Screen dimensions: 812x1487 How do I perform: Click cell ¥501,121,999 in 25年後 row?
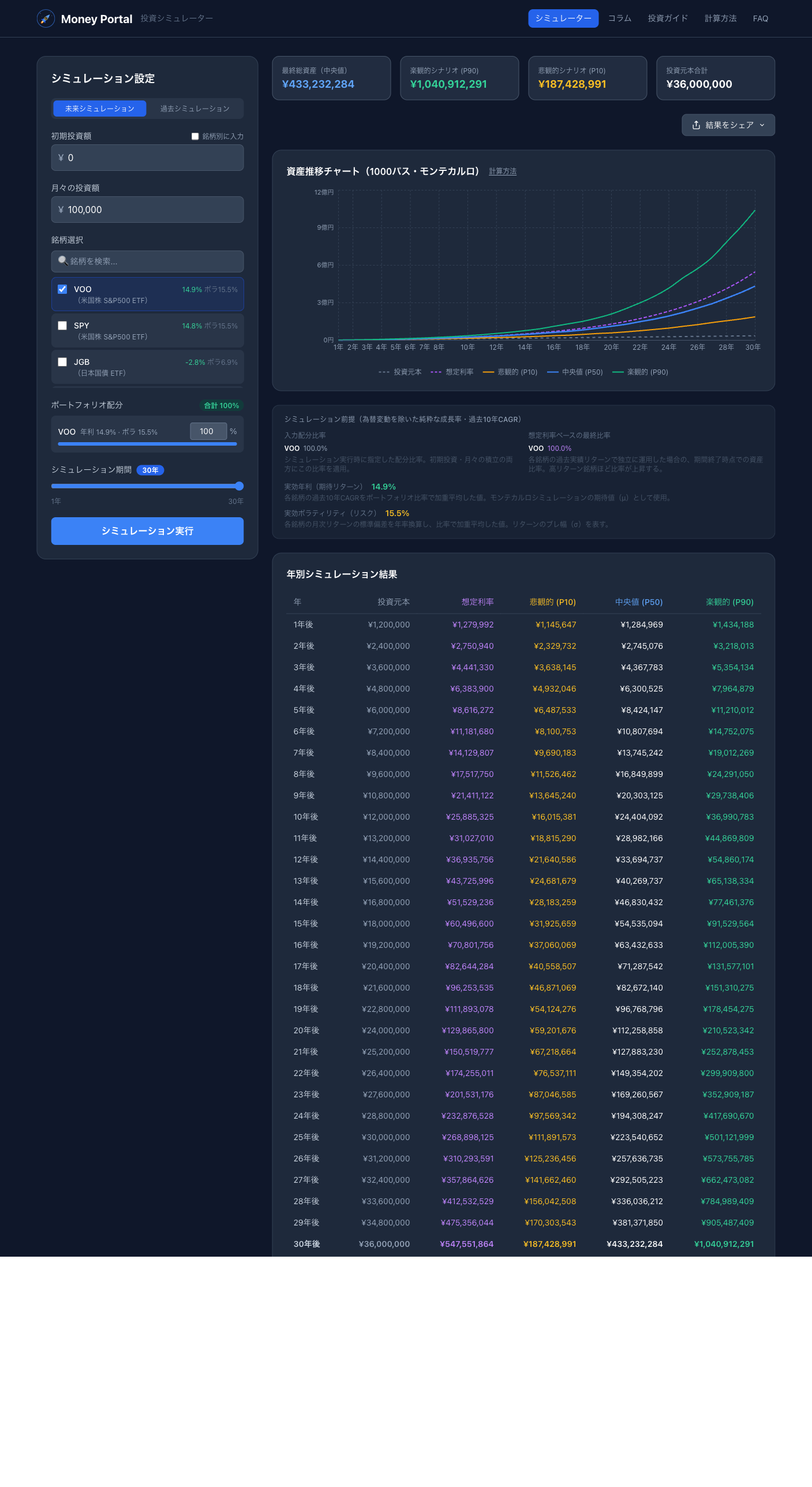tap(729, 1137)
